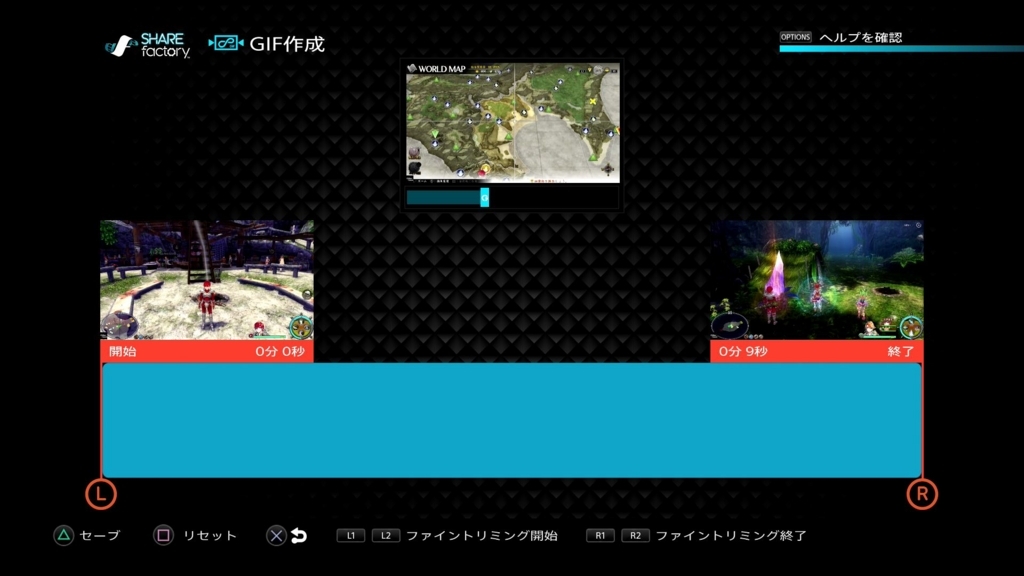The height and width of the screenshot is (576, 1024).
Task: Click ファイントリミング開始 label
Action: 482,536
